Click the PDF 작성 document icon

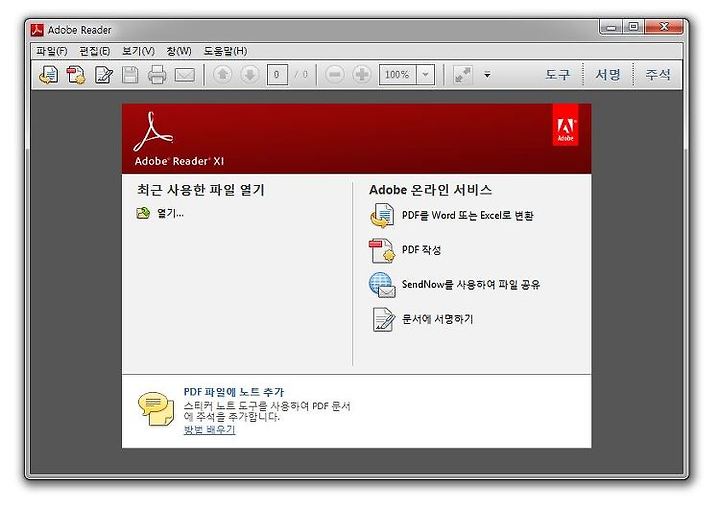point(382,250)
